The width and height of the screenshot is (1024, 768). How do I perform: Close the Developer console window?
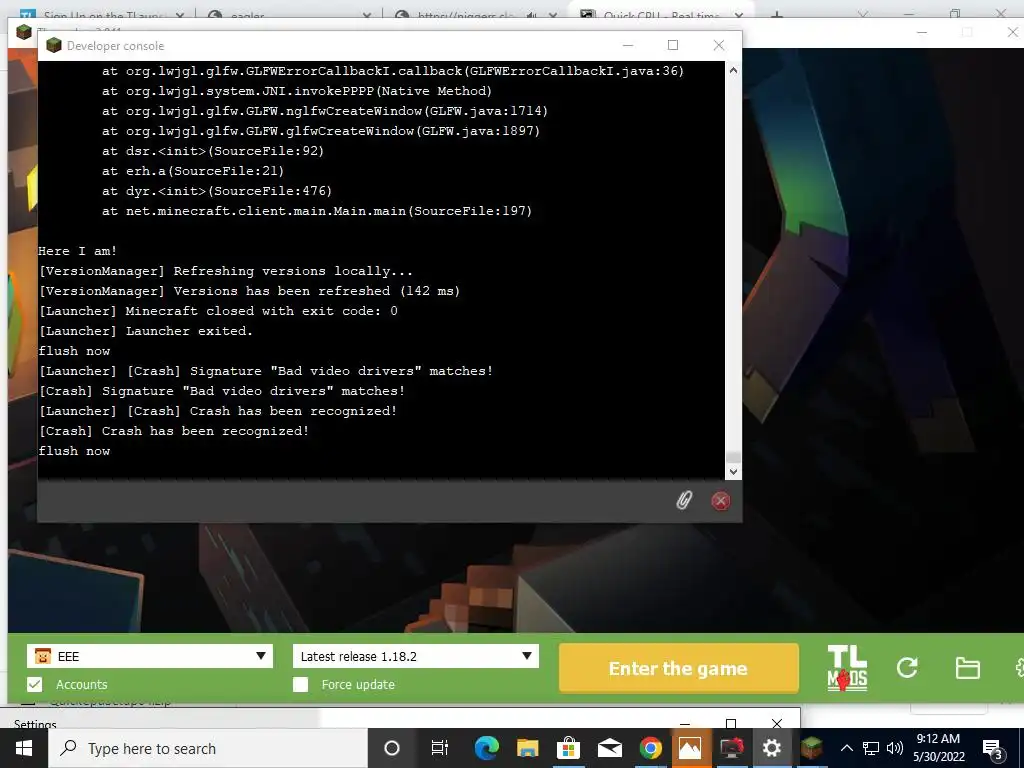[718, 45]
